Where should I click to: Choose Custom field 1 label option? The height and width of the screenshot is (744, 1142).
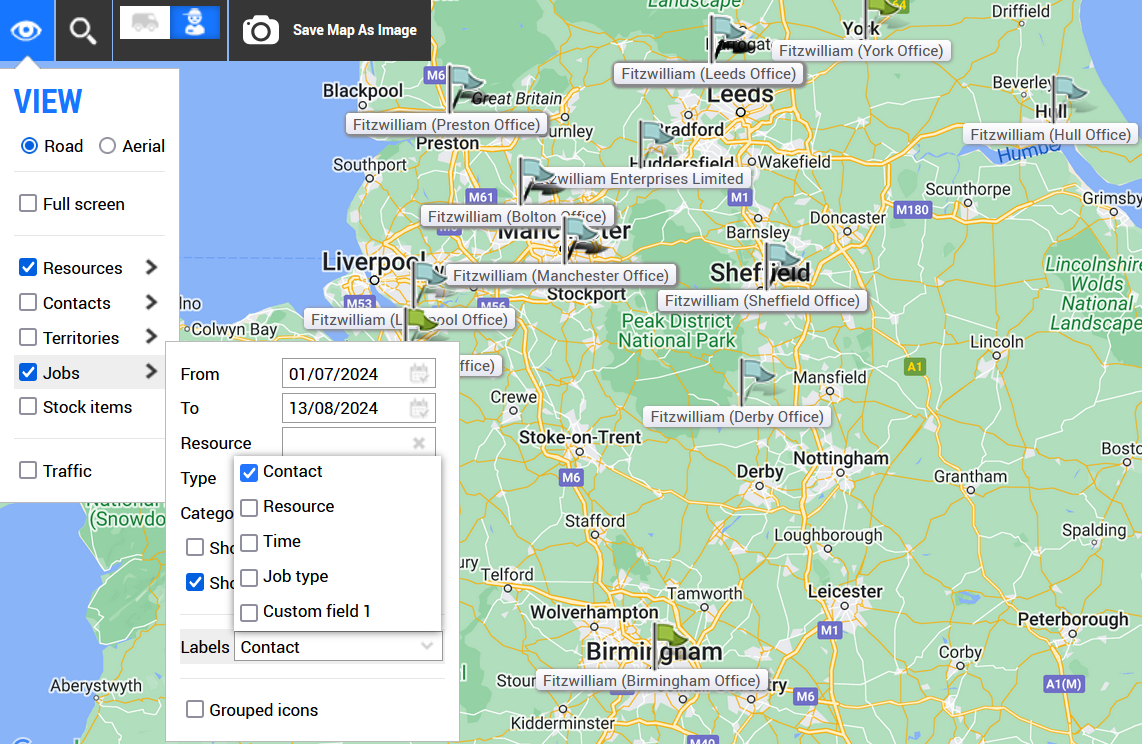coord(249,612)
